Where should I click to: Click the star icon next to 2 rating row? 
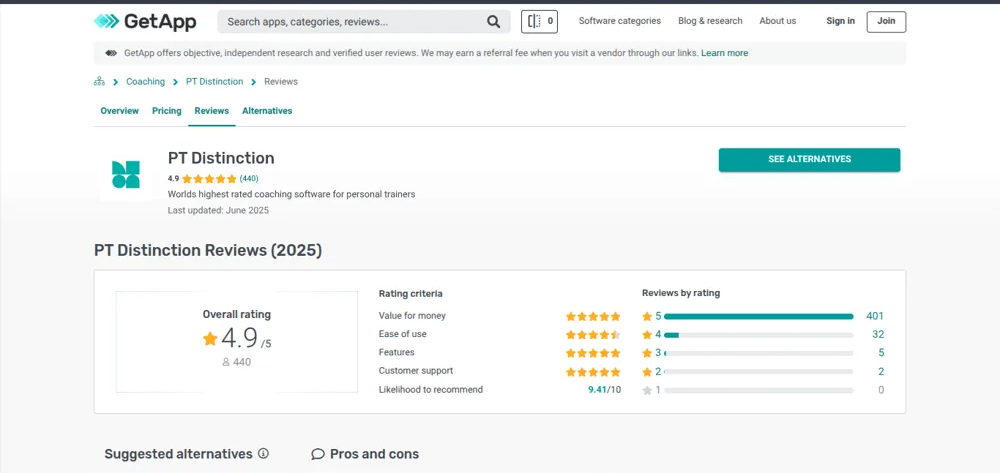pyautogui.click(x=647, y=372)
